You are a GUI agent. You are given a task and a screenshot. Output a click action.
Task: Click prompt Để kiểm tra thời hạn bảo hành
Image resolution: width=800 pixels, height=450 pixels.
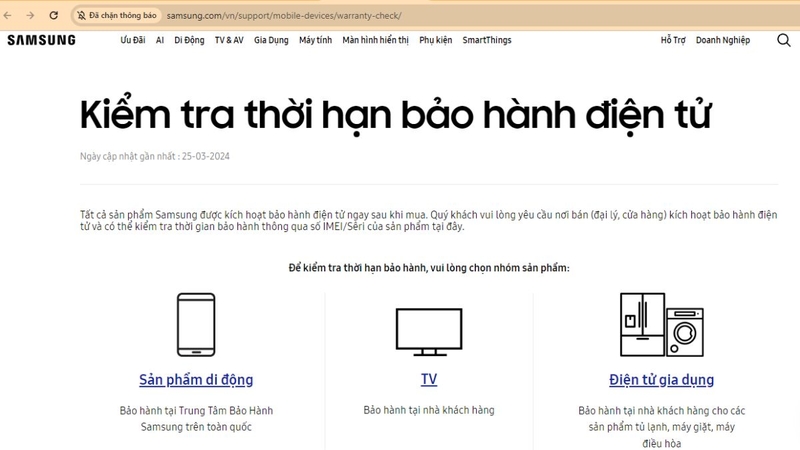[x=429, y=267]
